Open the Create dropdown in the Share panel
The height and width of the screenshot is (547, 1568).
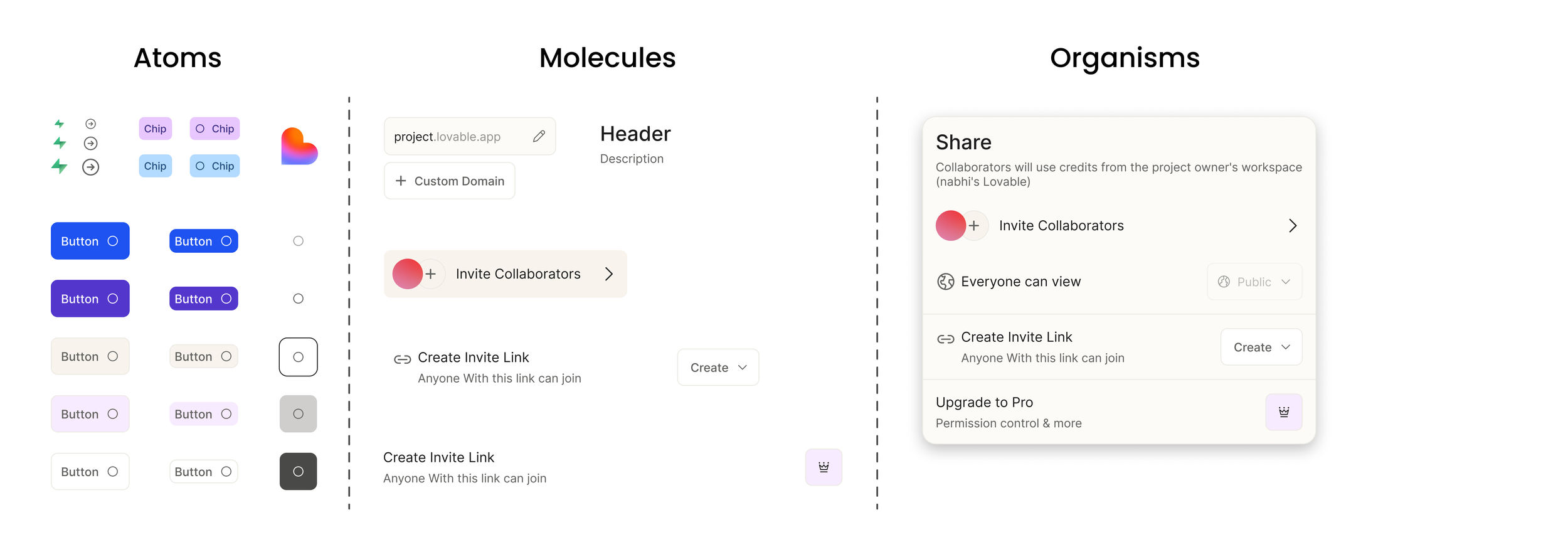(x=1261, y=347)
